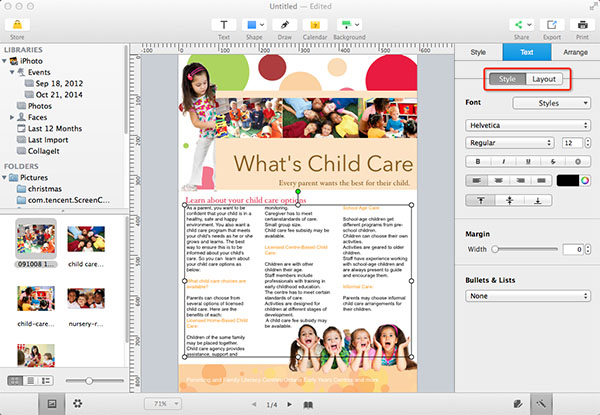Toggle Italic text formatting
Image resolution: width=600 pixels, height=415 pixels.
tap(504, 160)
